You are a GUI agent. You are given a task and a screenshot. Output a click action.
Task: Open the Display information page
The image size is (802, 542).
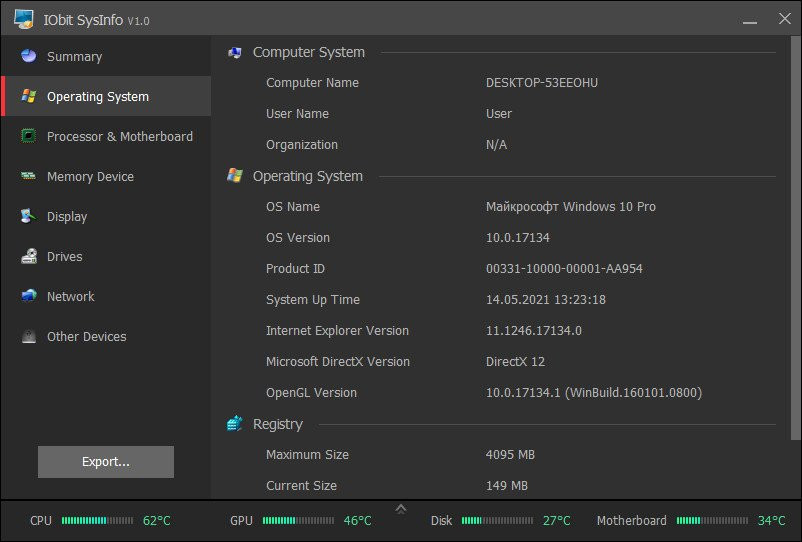tap(106, 216)
